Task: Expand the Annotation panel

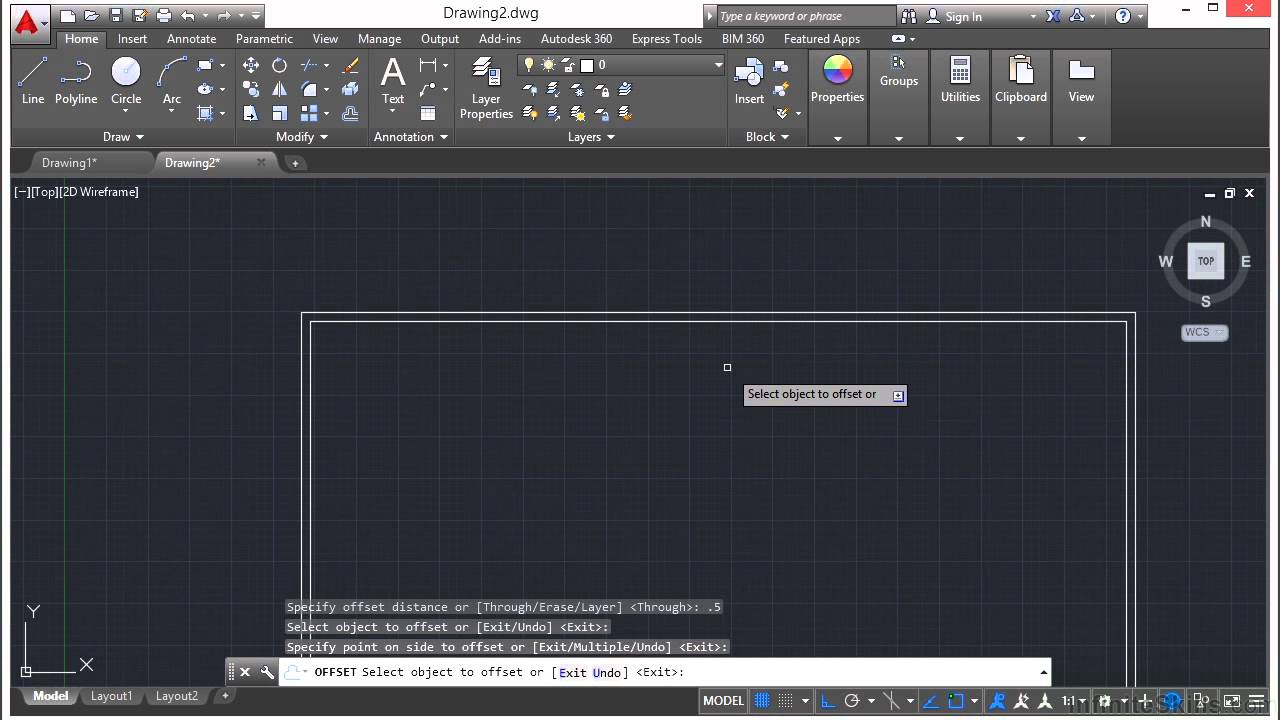Action: (x=410, y=137)
